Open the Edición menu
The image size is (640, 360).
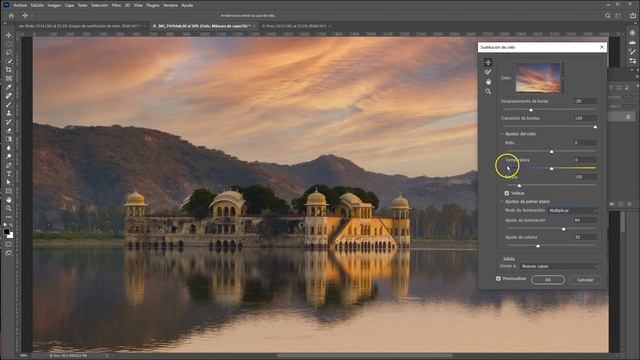[37, 5]
